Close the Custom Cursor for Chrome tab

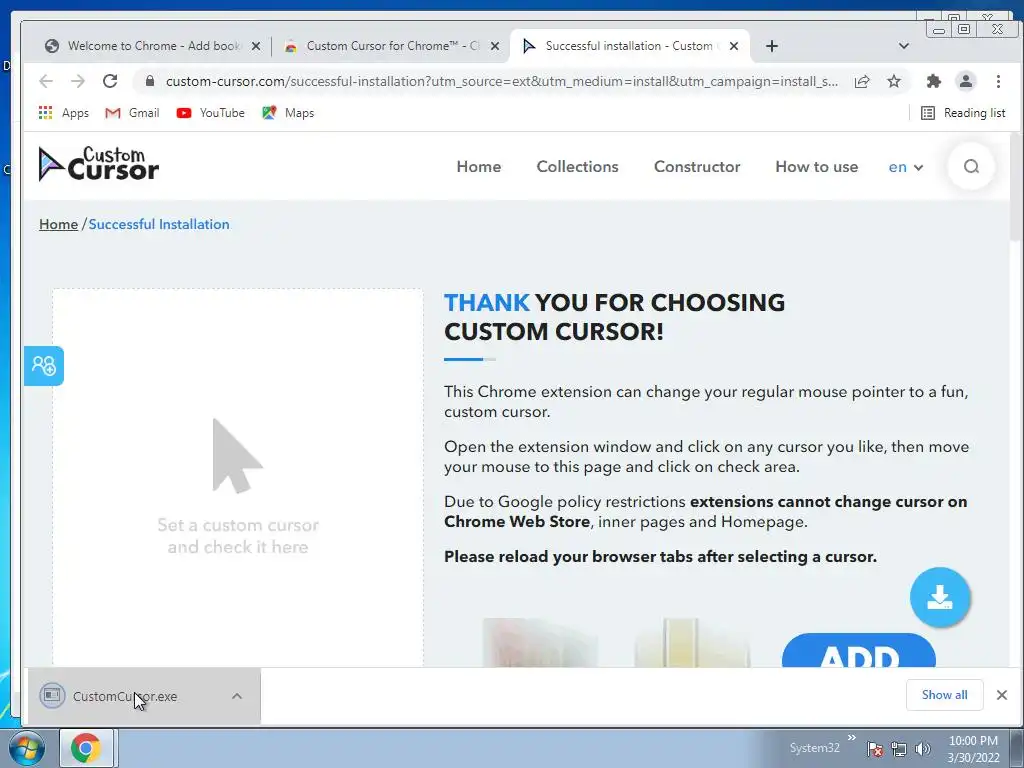point(495,46)
